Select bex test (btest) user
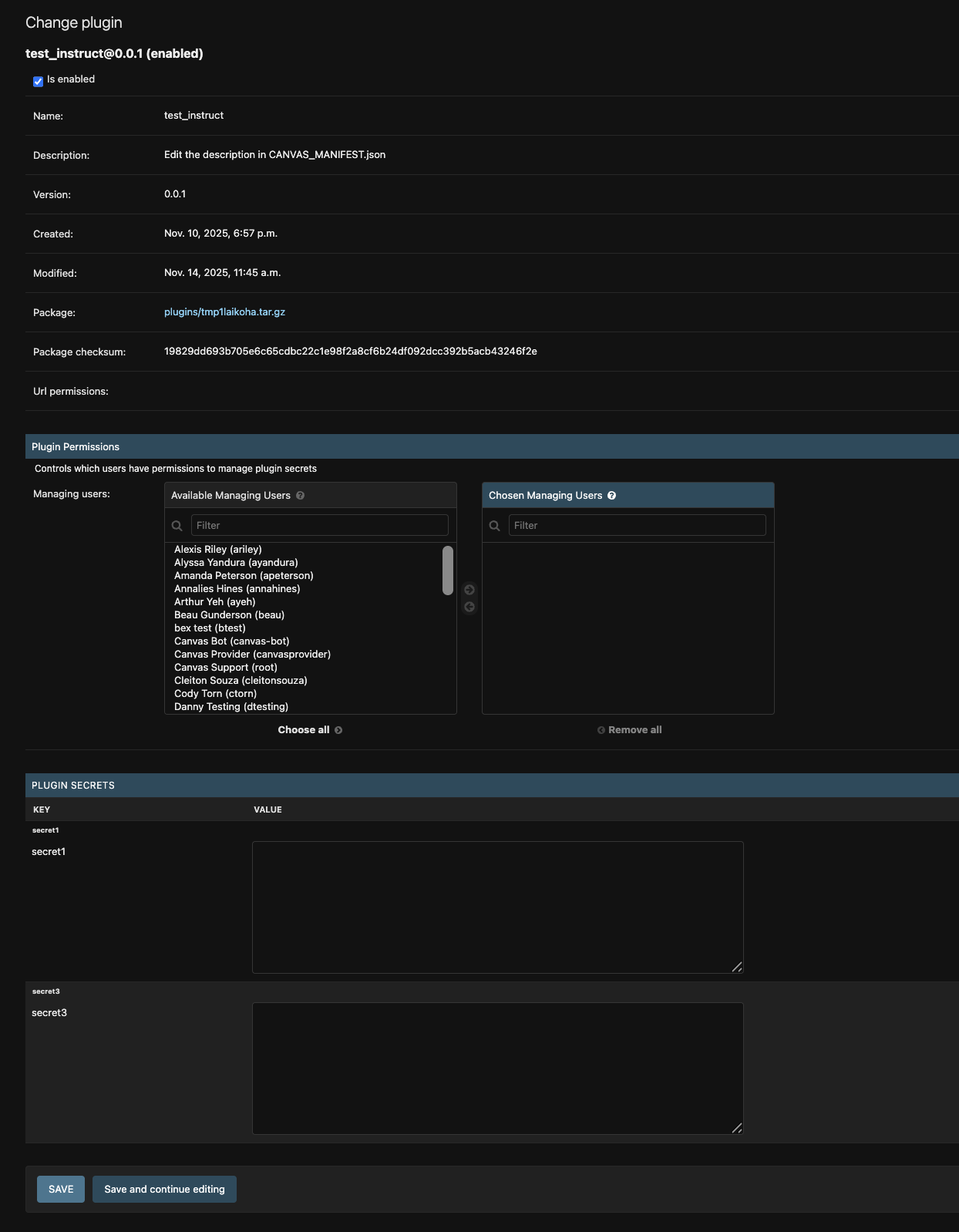959x1232 pixels. pyautogui.click(x=210, y=628)
